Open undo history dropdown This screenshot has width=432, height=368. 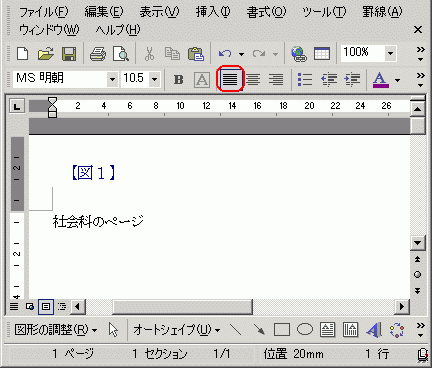[x=241, y=54]
